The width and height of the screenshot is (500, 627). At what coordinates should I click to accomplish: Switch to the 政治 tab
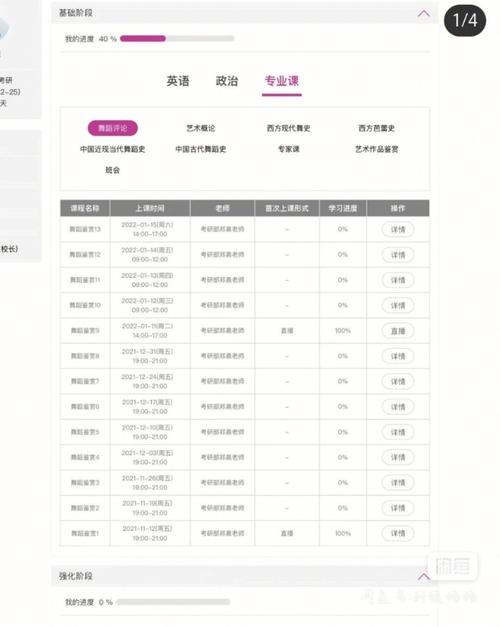[x=227, y=81]
